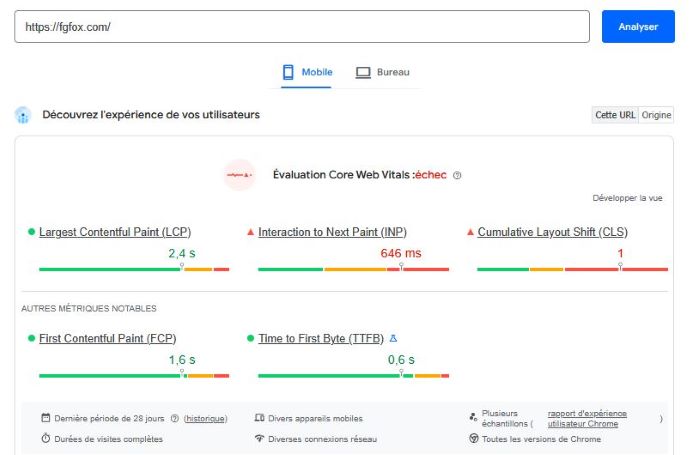Click the devices icon beside Divers appareils mobiles

[x=259, y=418]
